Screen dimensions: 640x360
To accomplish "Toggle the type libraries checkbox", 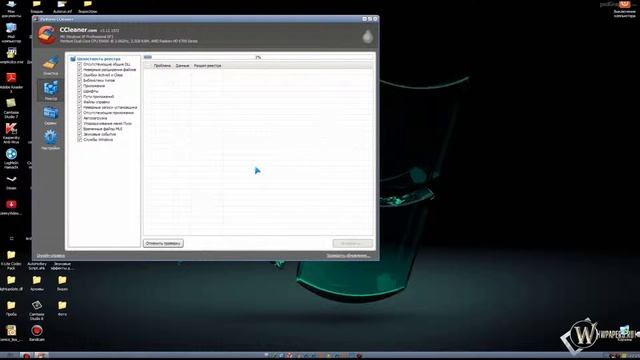I will pos(80,80).
